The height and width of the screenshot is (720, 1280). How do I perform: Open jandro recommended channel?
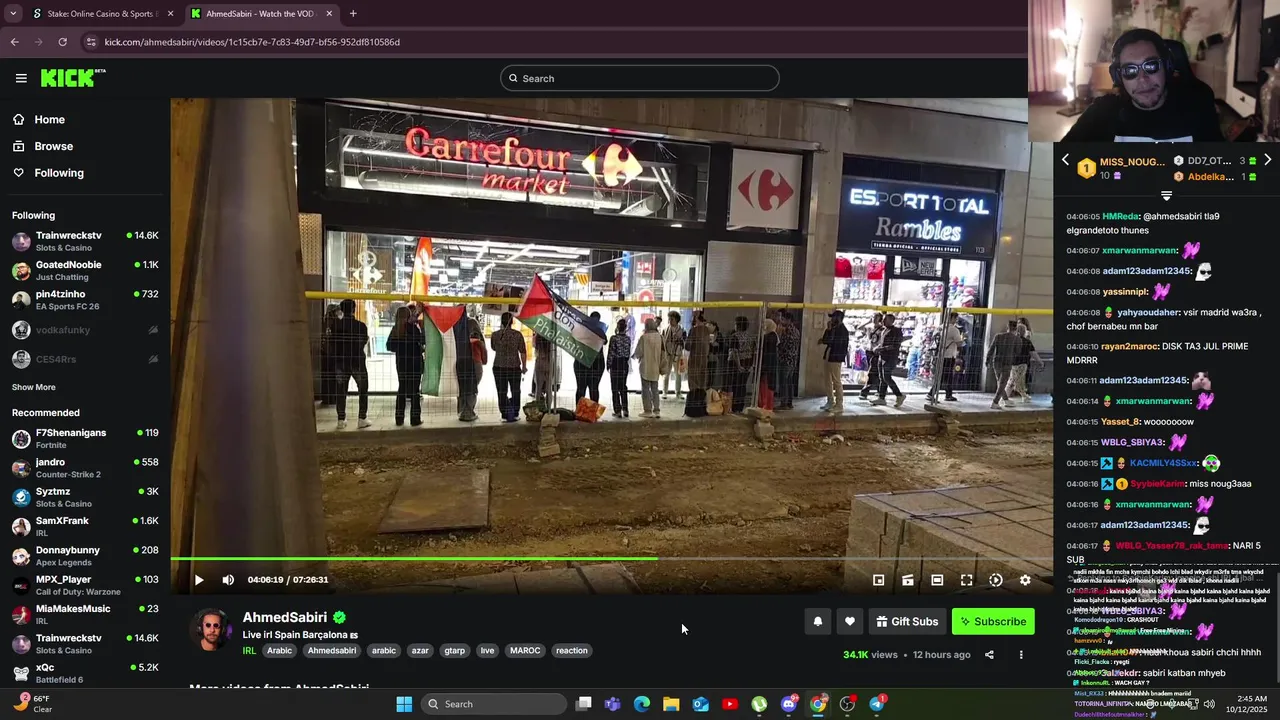click(85, 468)
